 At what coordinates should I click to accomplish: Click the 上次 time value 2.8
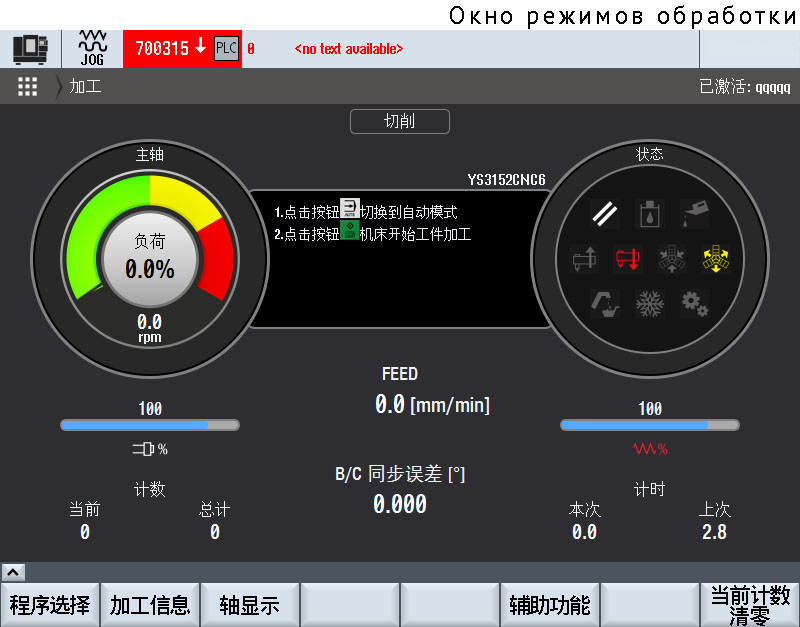tap(714, 532)
